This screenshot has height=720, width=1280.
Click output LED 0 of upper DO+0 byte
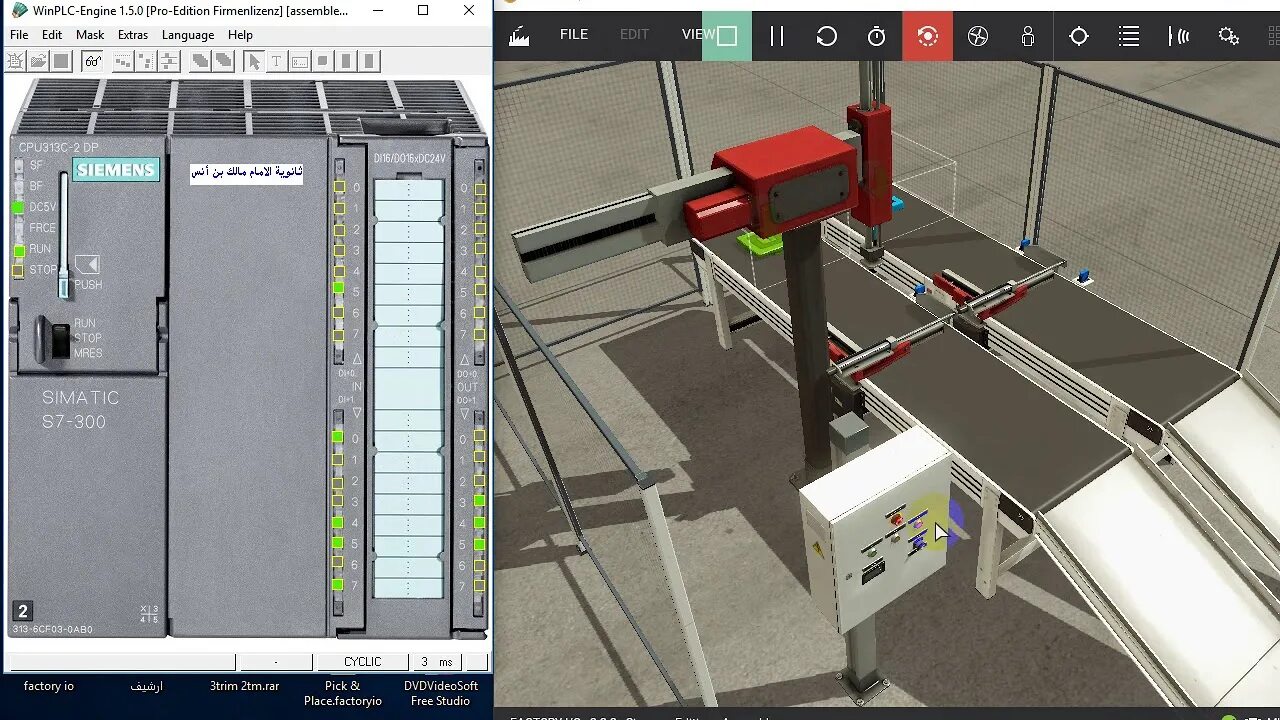pos(480,189)
